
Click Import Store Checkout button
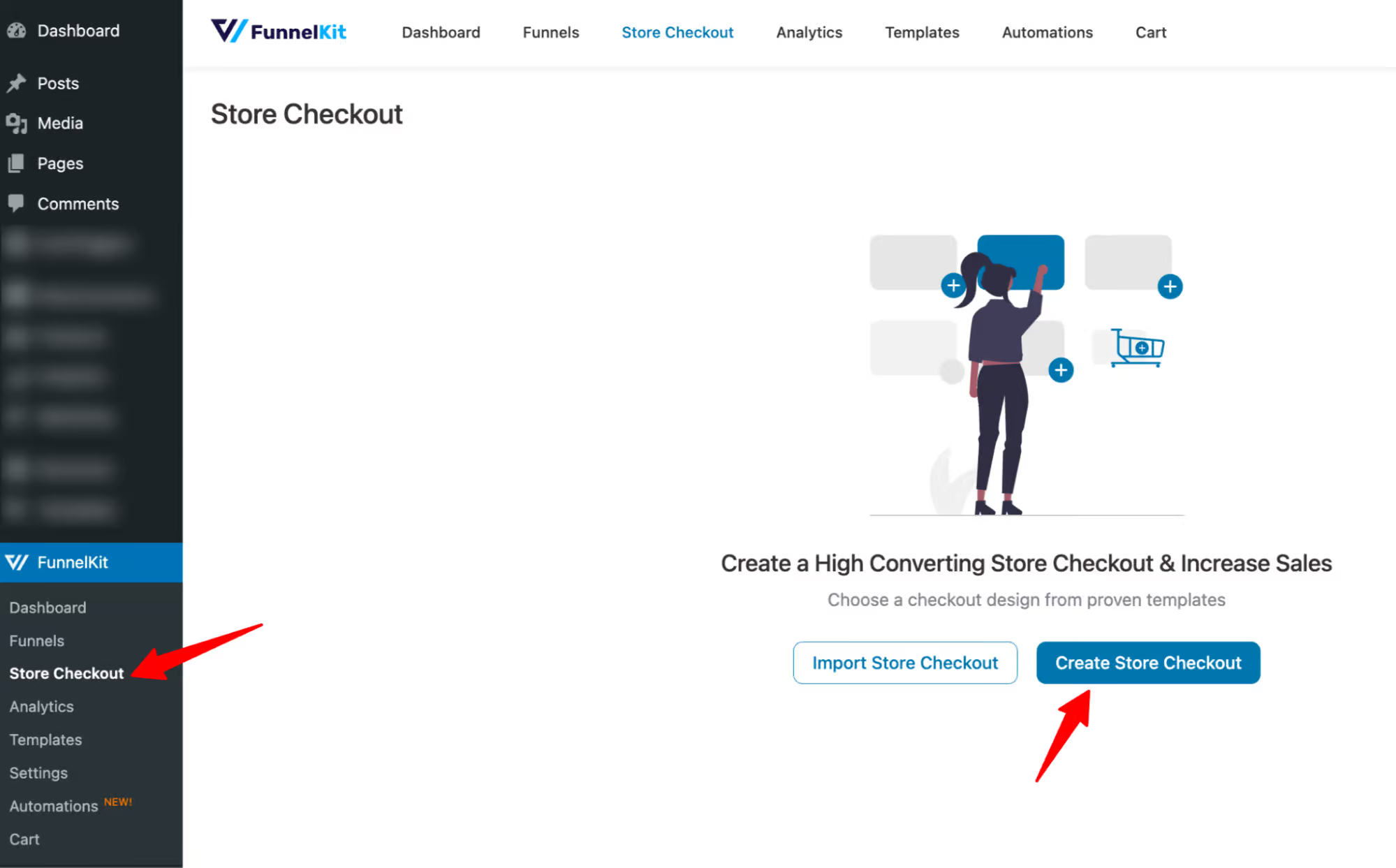click(906, 662)
